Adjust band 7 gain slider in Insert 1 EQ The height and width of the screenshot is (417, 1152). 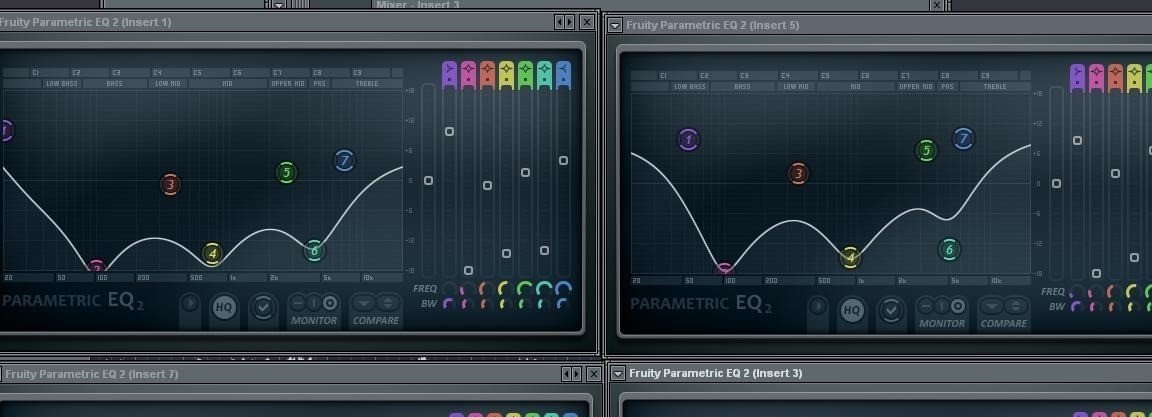pyautogui.click(x=564, y=160)
